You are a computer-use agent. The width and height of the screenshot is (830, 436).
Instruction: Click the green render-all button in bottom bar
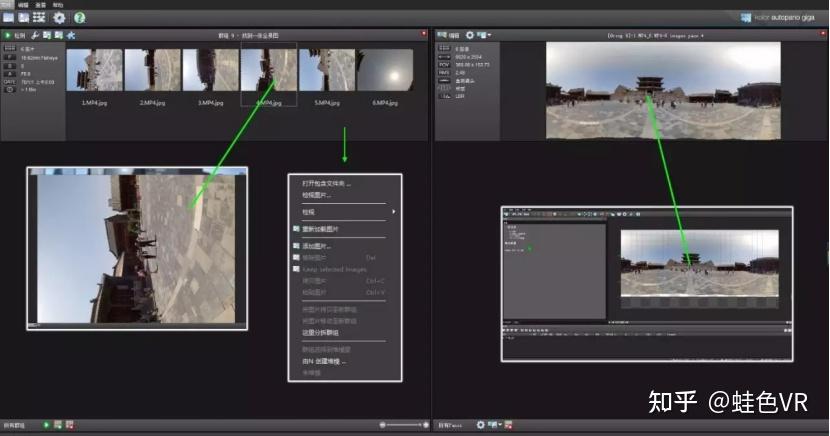click(x=46, y=425)
